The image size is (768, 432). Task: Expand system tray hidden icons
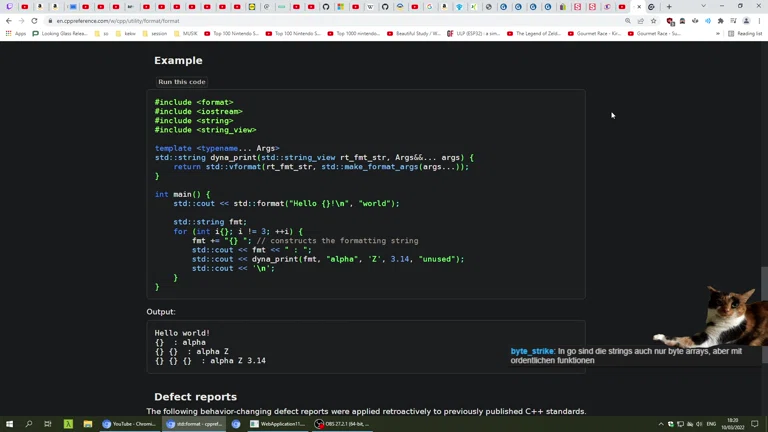[661, 424]
